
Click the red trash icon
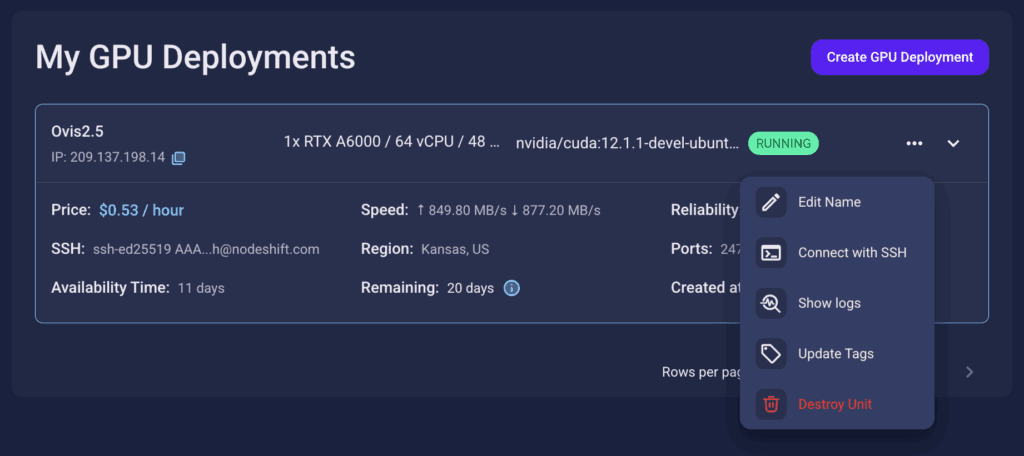(x=771, y=404)
